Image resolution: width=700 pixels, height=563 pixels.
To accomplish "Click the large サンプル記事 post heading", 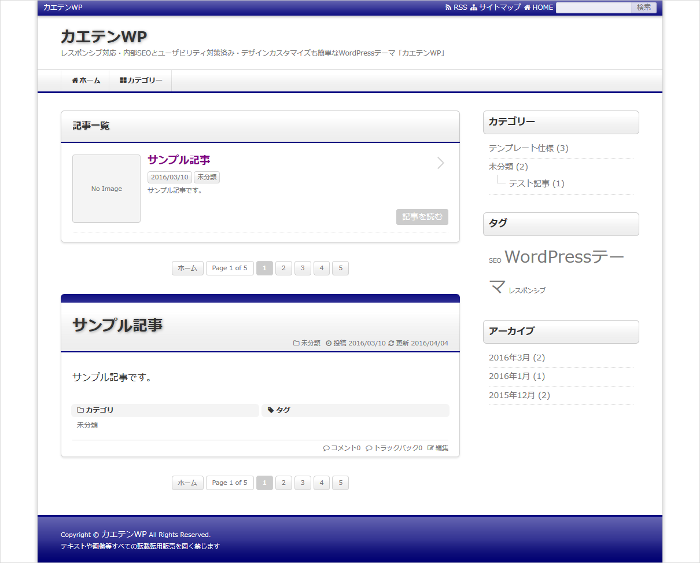I will coord(117,325).
